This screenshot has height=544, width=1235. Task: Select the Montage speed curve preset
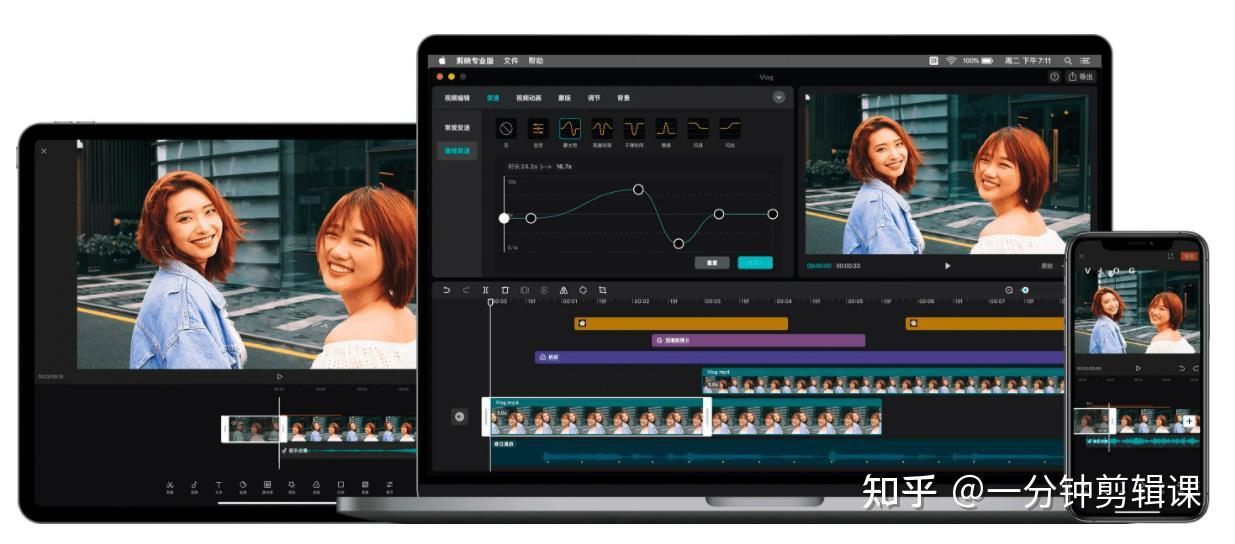pos(569,128)
